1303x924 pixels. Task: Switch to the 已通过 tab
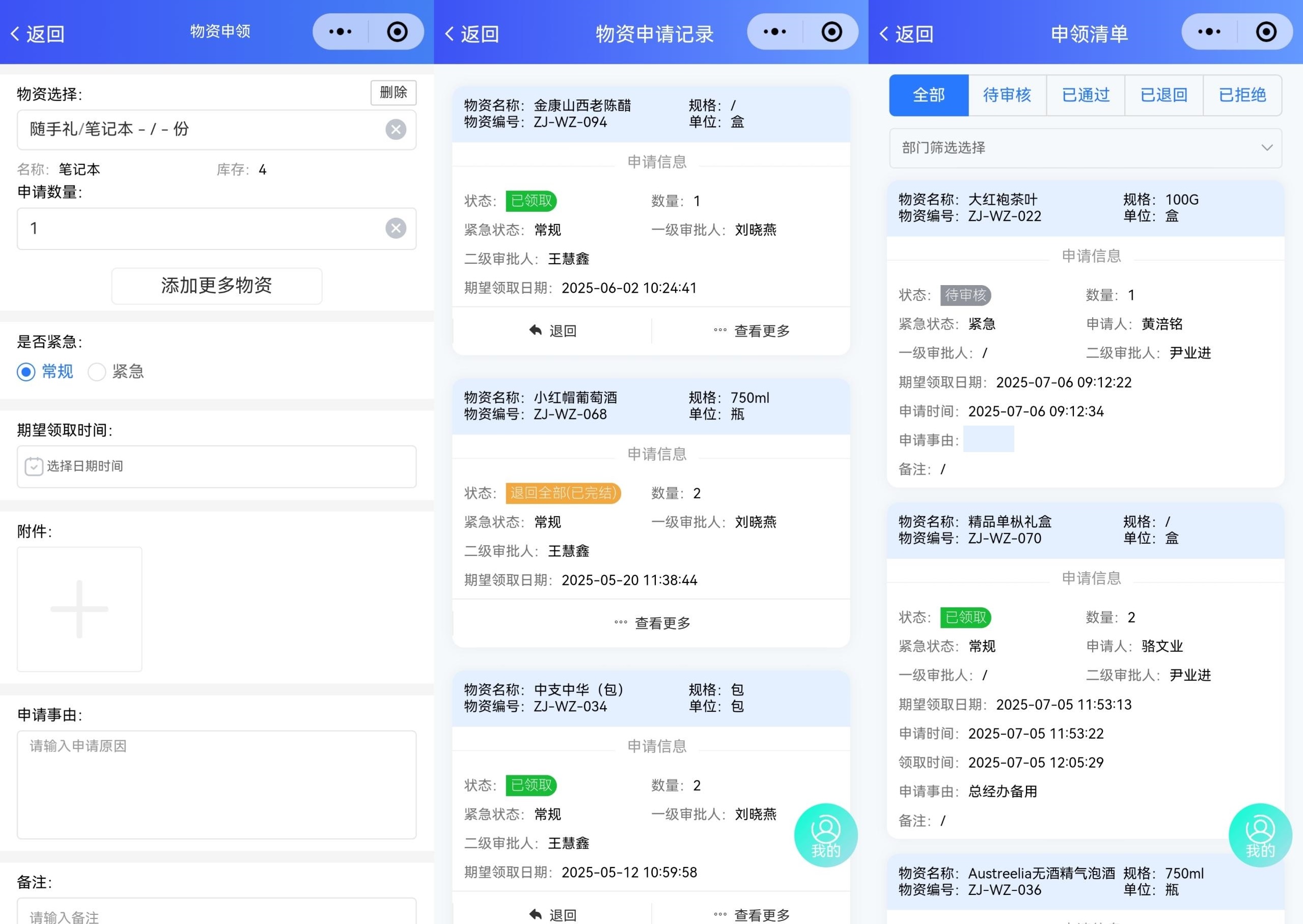pos(1085,95)
